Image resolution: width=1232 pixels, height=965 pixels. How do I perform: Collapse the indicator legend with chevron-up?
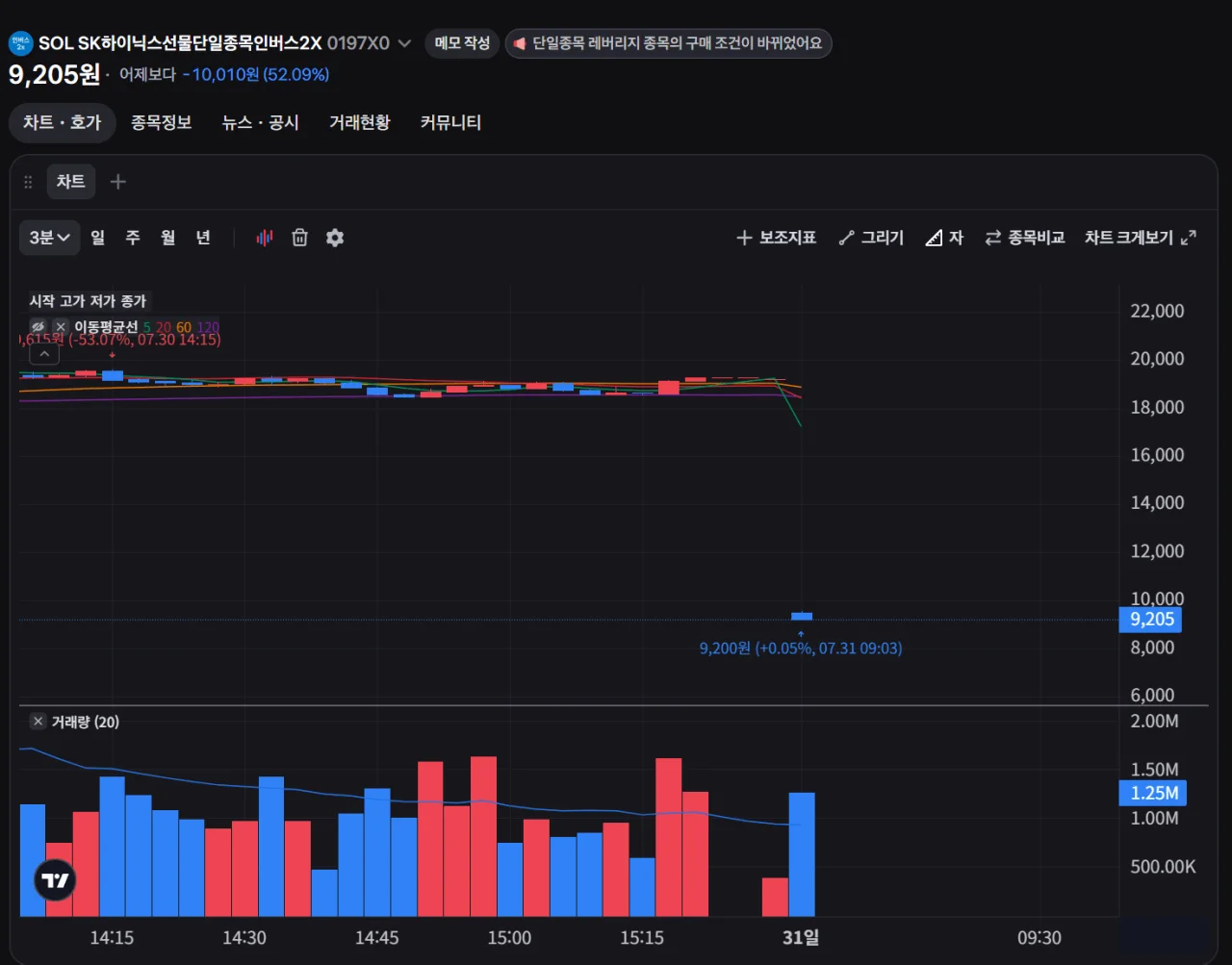point(44,355)
